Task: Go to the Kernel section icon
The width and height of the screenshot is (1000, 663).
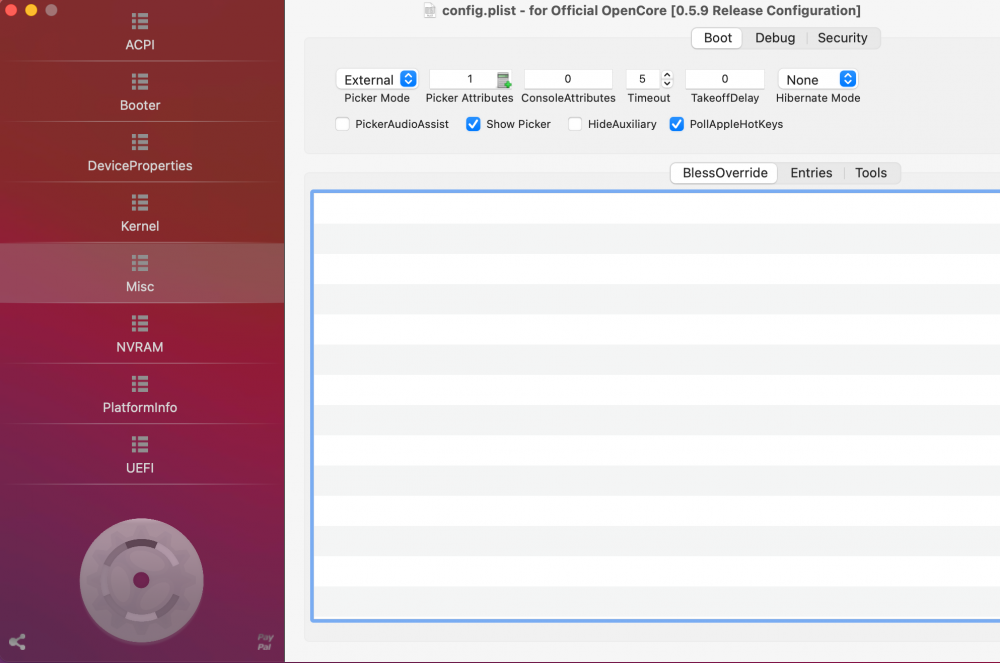Action: [x=140, y=202]
